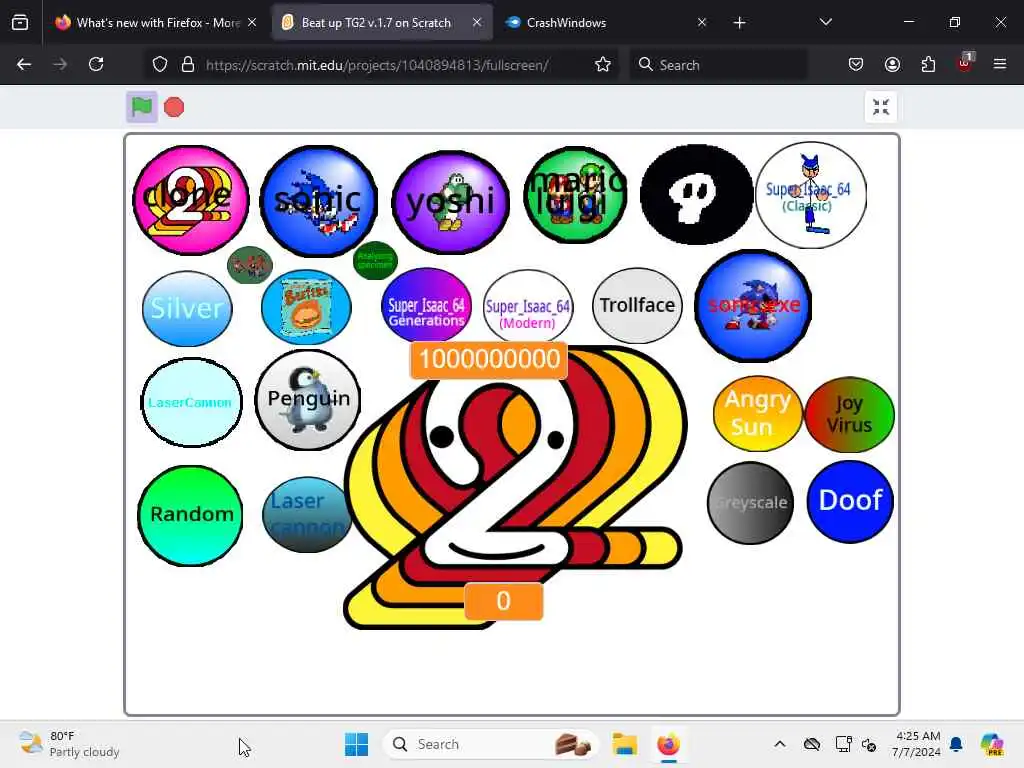The image size is (1024, 768).
Task: Close the What's new with Firefox tab
Action: pyautogui.click(x=252, y=23)
